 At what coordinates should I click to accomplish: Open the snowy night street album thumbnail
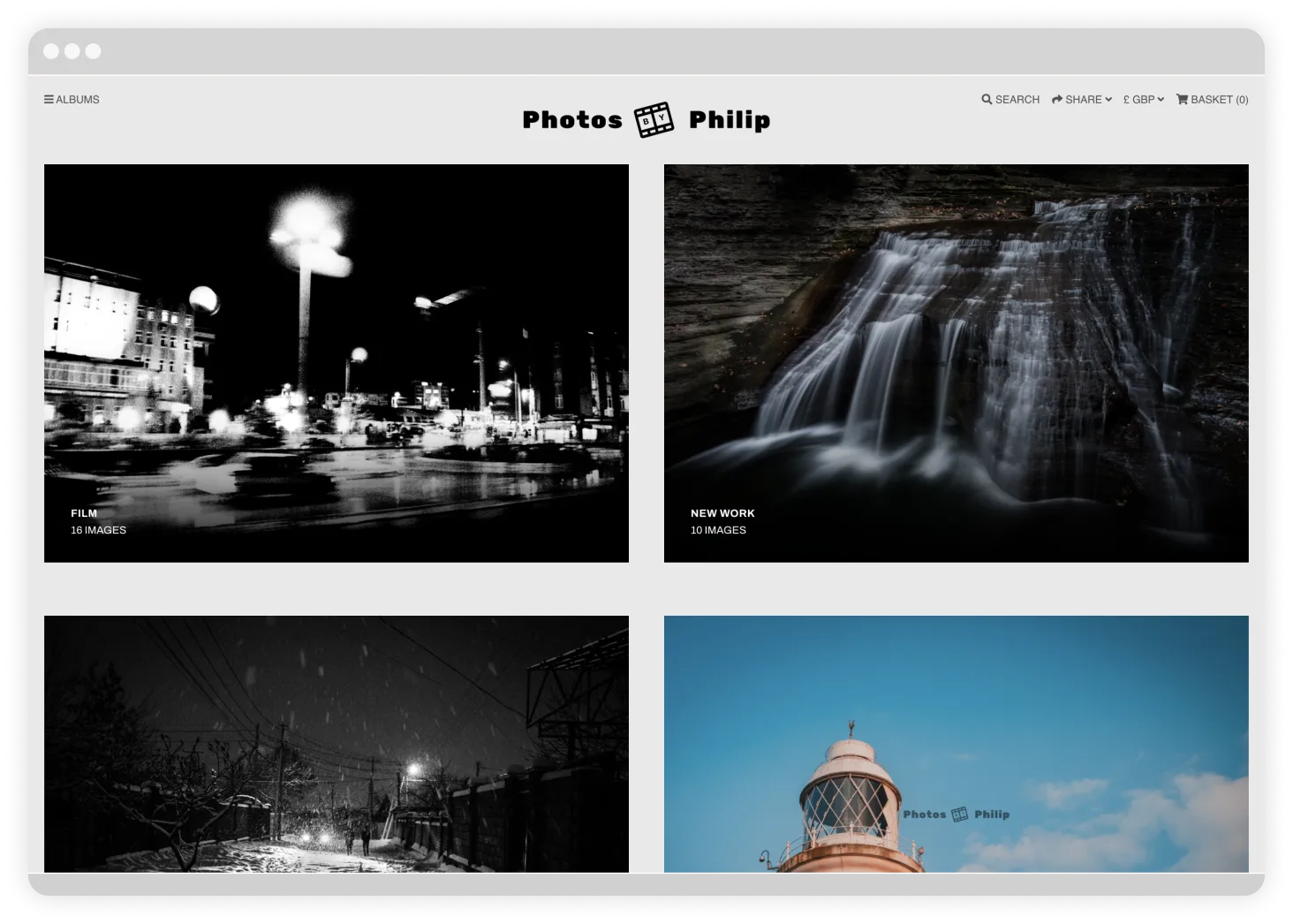point(336,744)
